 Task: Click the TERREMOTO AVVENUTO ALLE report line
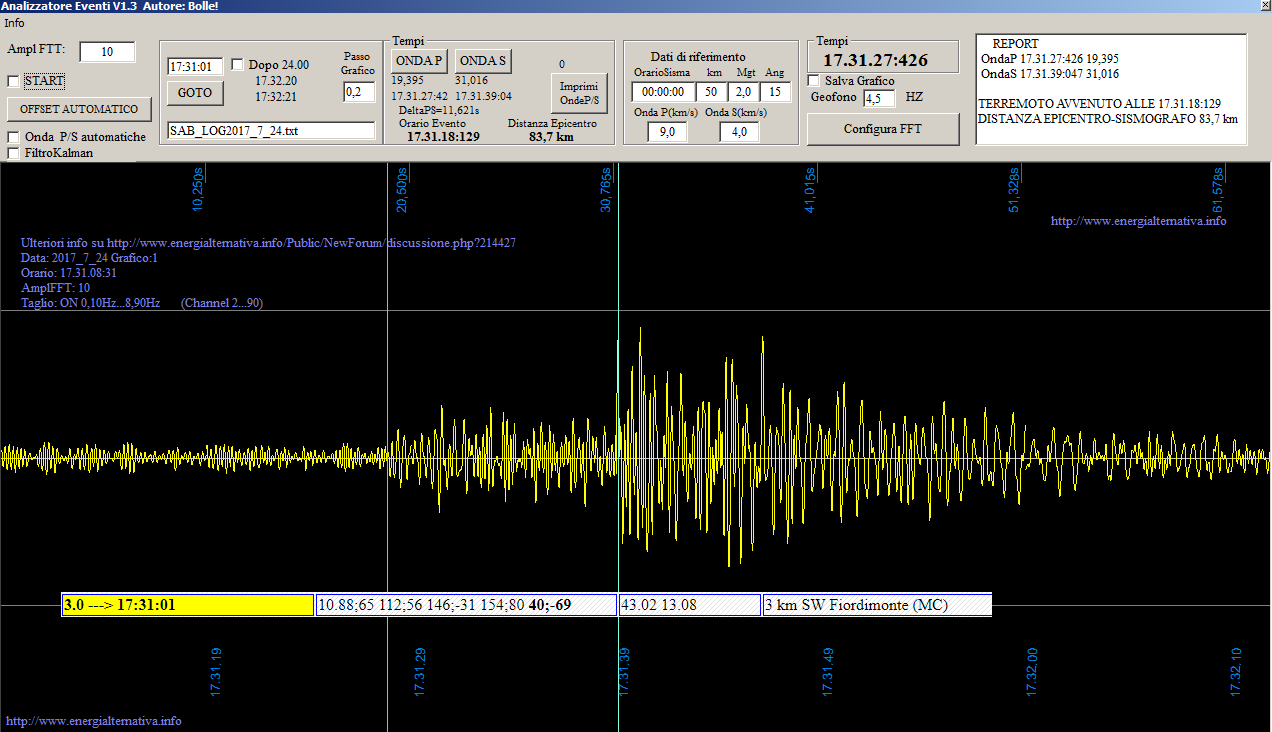(1100, 104)
